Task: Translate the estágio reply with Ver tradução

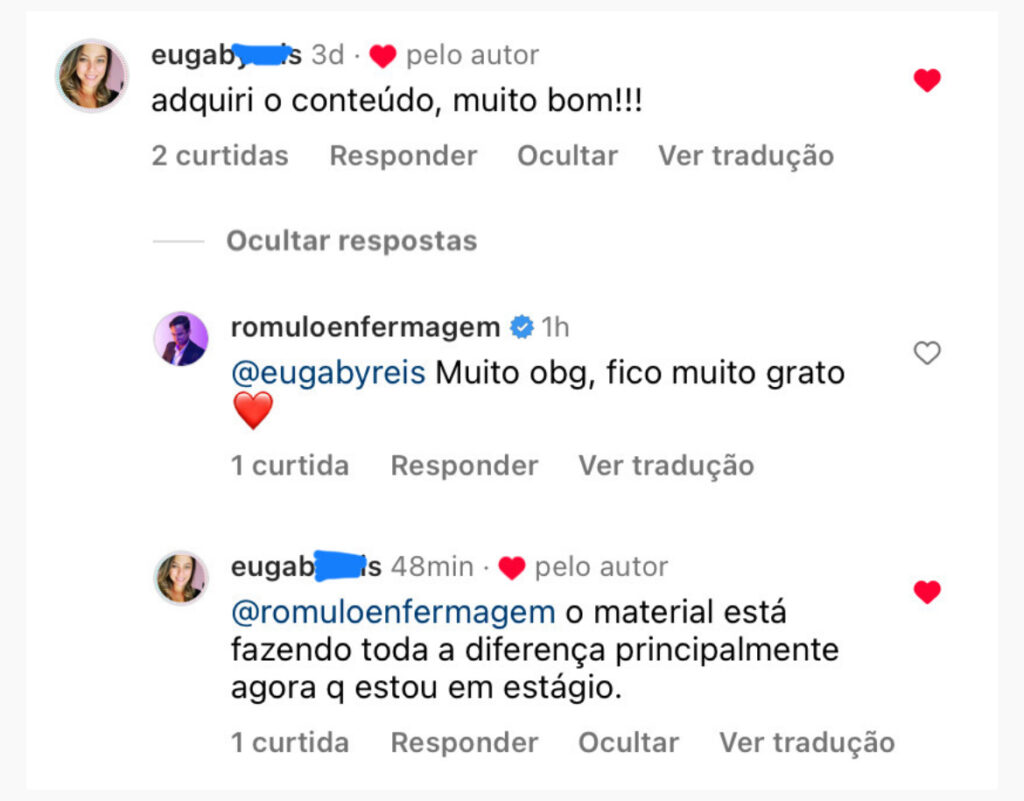Action: point(806,743)
